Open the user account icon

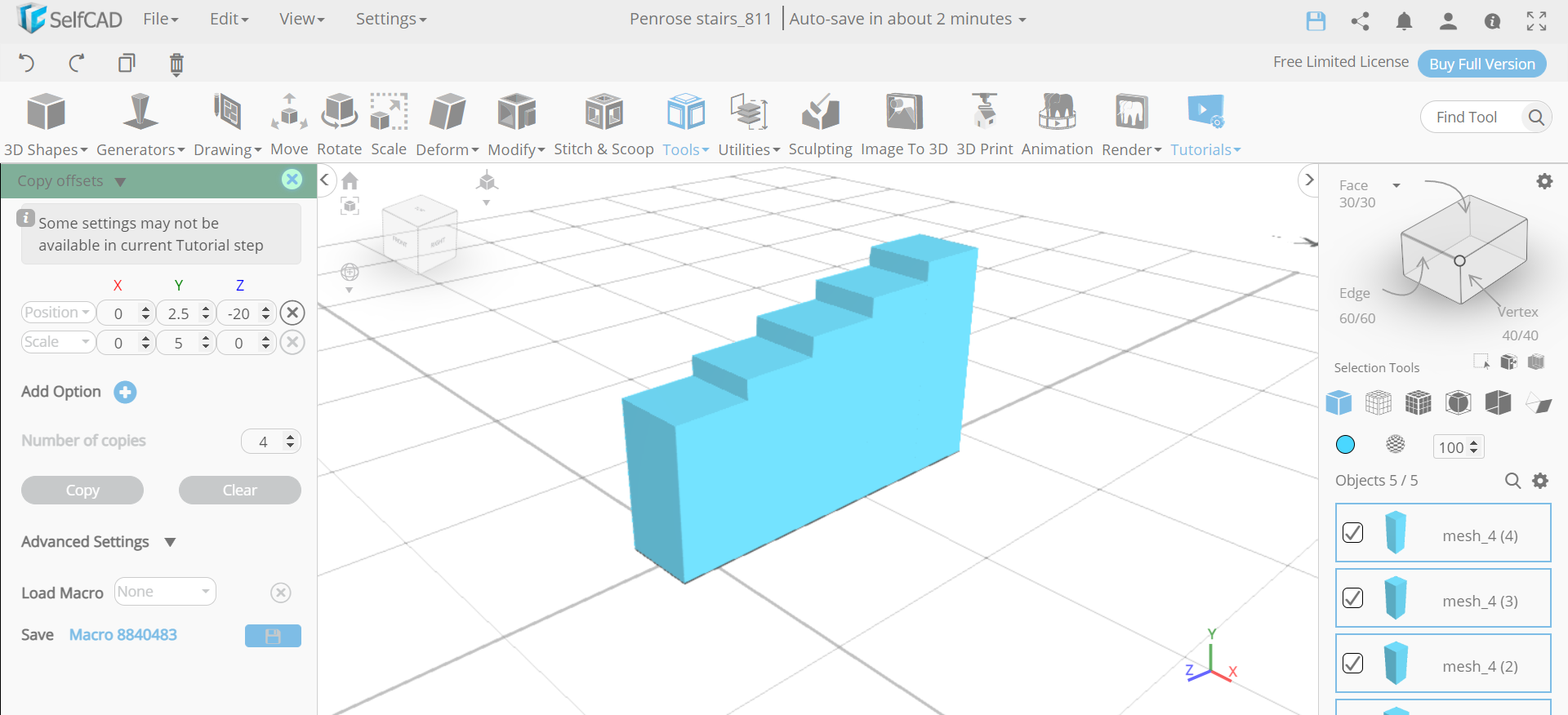(x=1448, y=21)
